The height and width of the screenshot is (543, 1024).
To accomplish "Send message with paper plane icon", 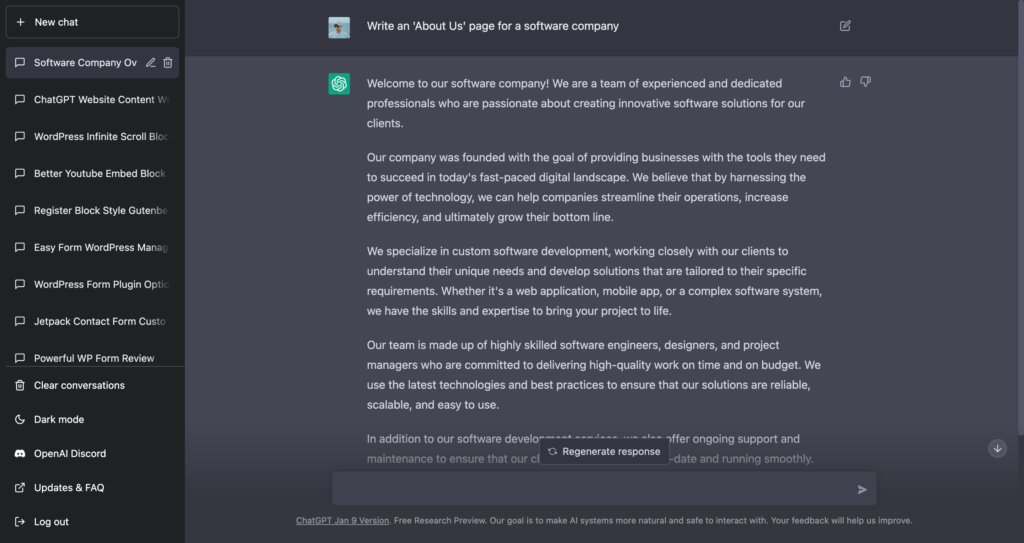I will 862,489.
